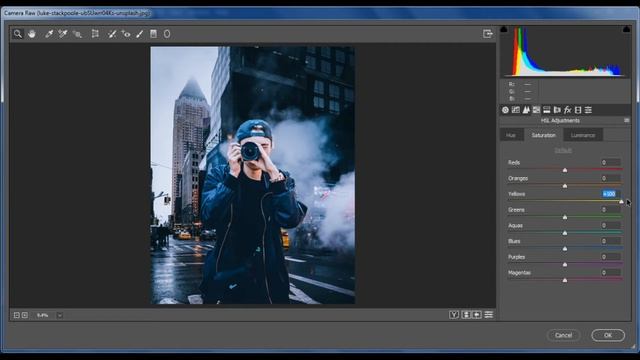
Task: Select the Targeted Adjustment tool
Action: (78, 34)
